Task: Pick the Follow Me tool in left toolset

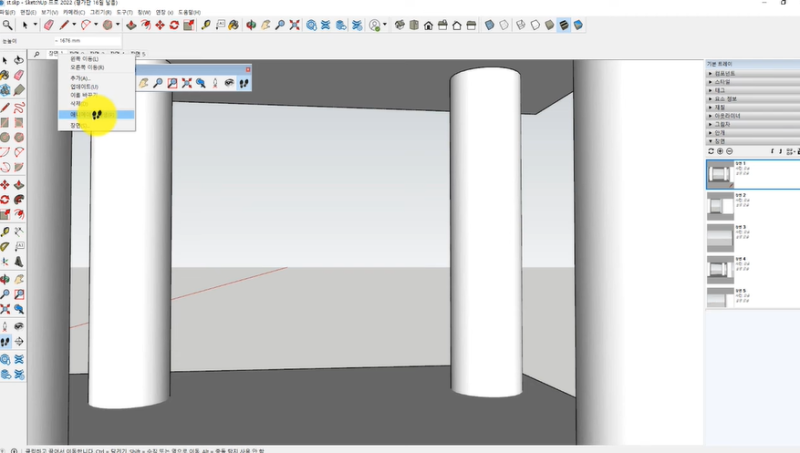Action: click(x=19, y=199)
